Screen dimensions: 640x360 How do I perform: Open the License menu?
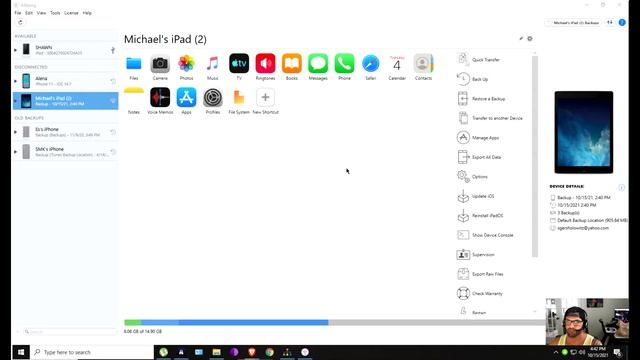pos(71,13)
